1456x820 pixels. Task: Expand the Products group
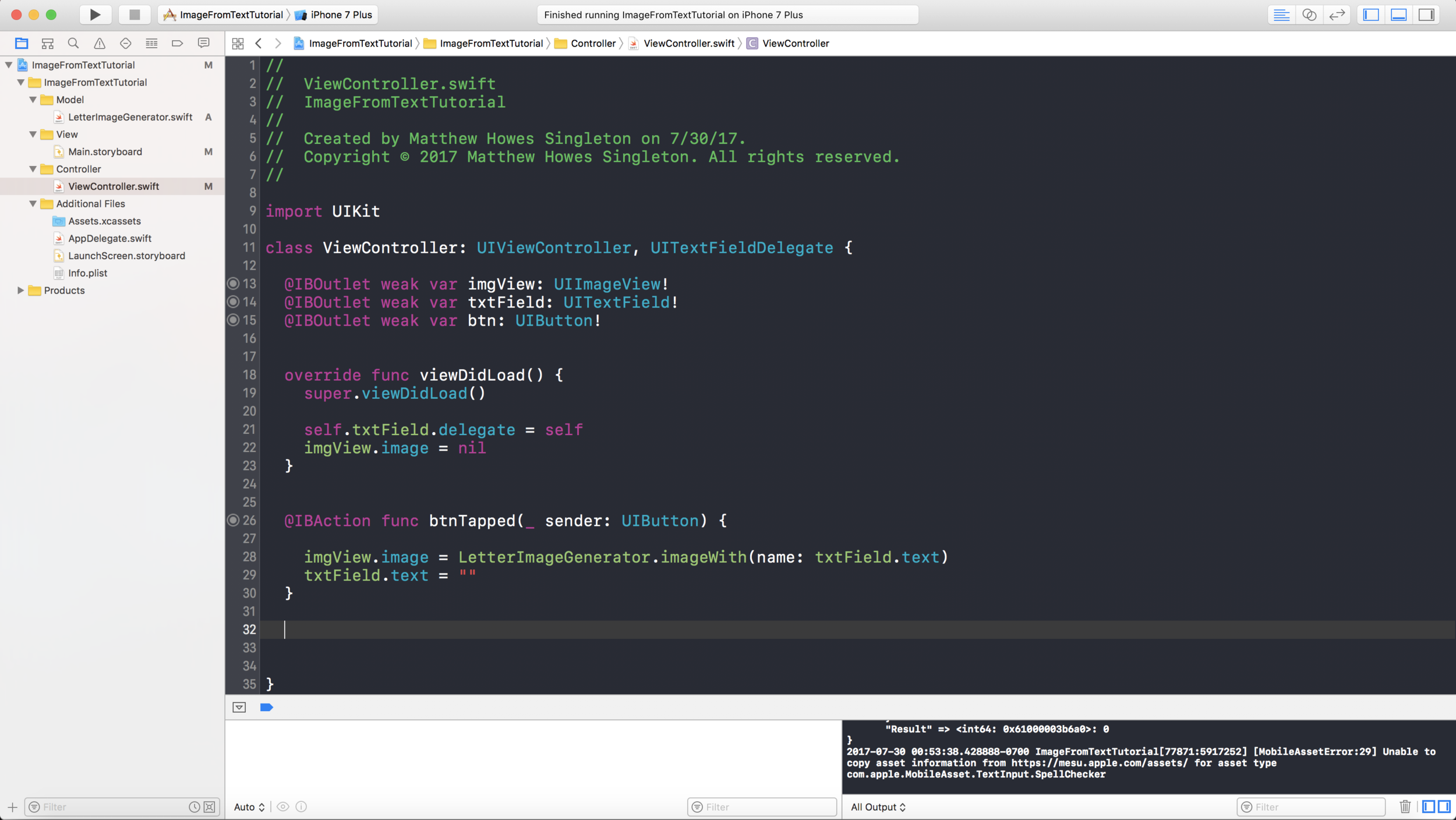tap(21, 290)
